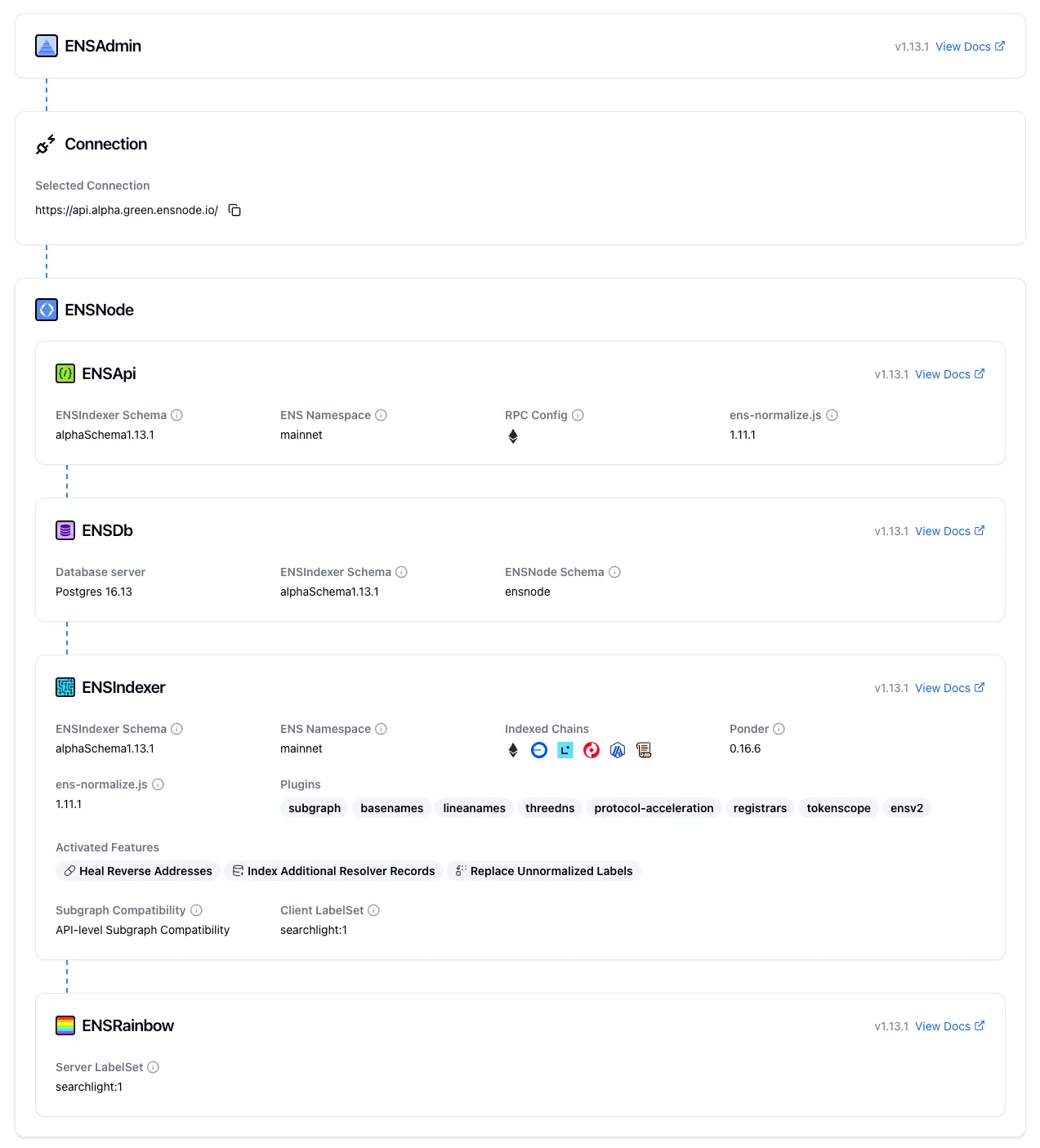Copy the selected connection URL
Screen dimensions: 1040x1148
click(x=234, y=210)
